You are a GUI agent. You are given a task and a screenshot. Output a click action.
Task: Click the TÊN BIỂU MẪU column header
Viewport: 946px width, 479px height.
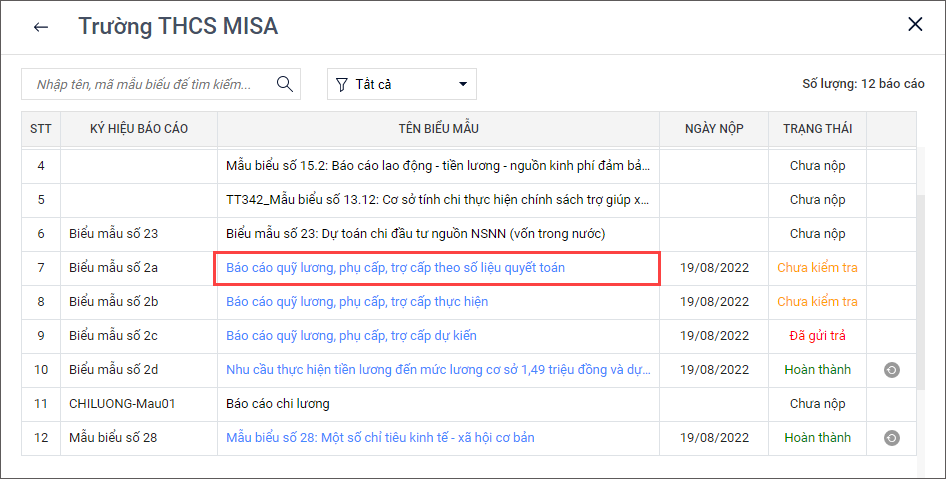tap(438, 129)
